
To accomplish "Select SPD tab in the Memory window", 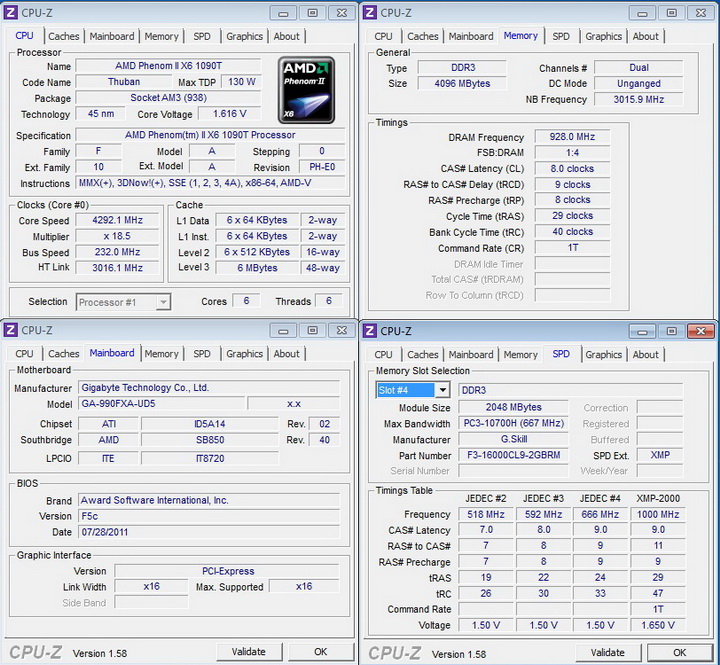I will [x=561, y=36].
